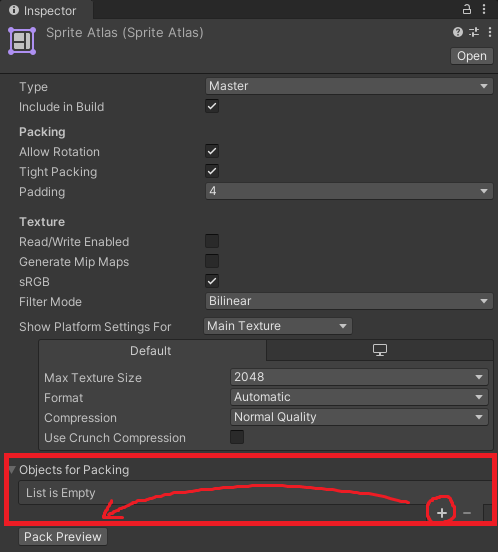
Task: Remove an item with the minus icon
Action: (467, 513)
